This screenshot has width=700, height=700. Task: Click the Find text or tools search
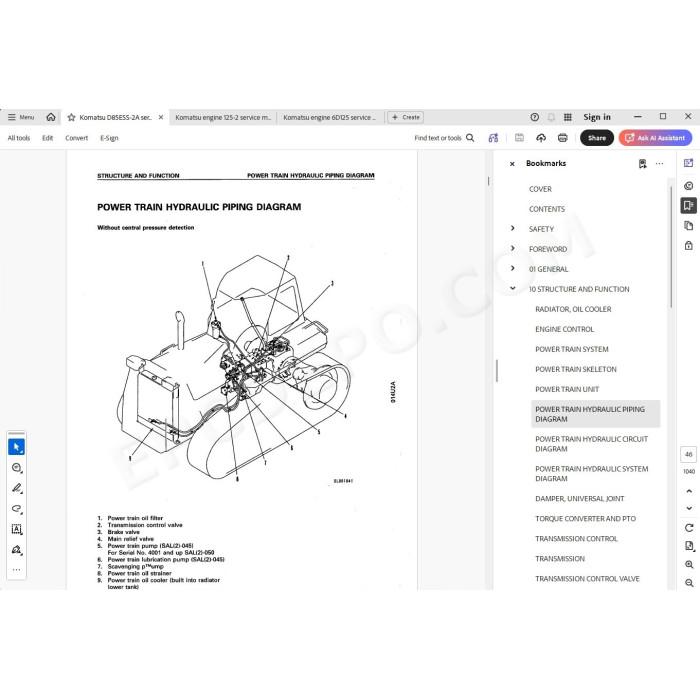(x=444, y=138)
